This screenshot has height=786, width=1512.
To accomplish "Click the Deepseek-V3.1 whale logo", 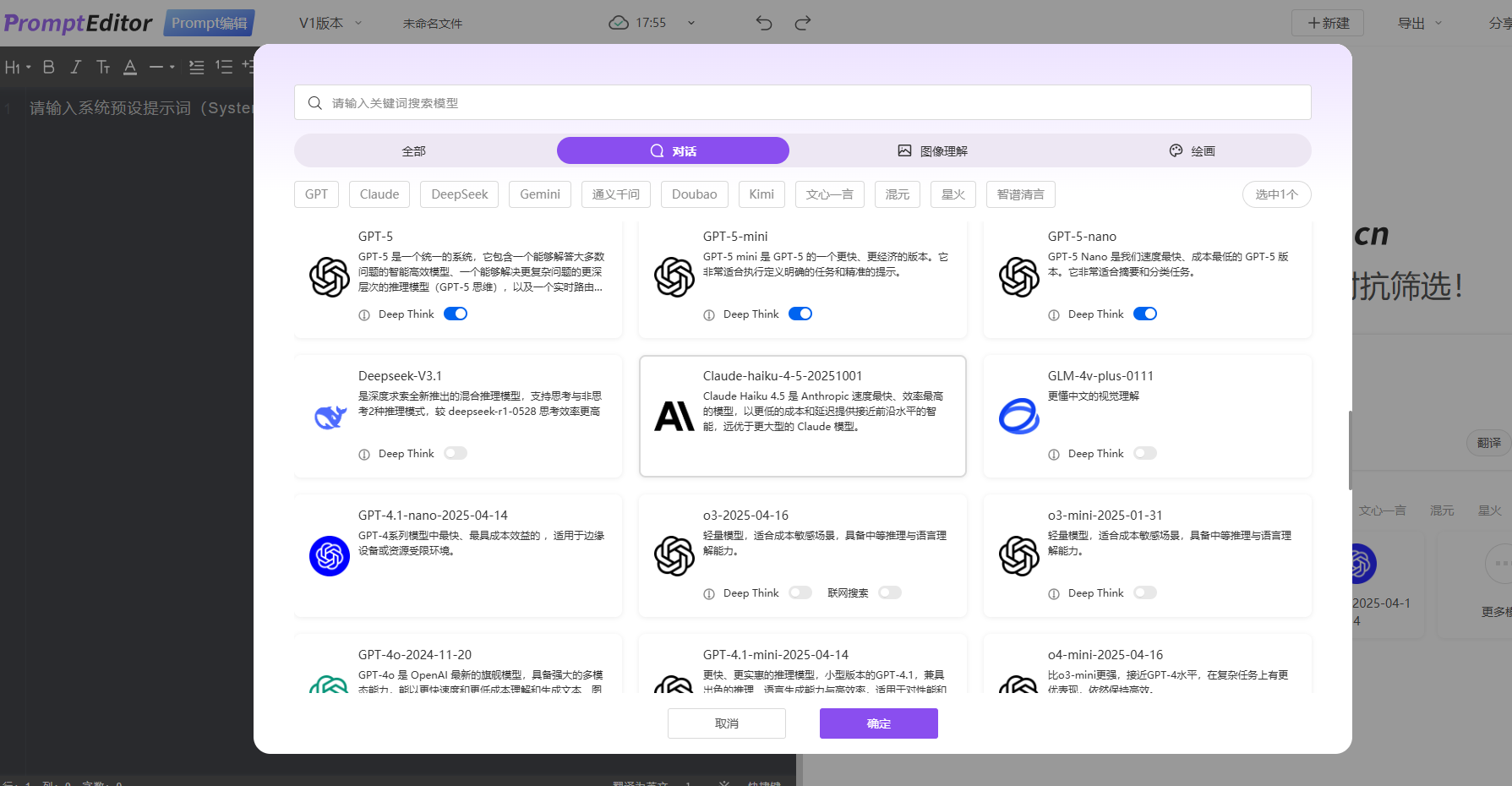I will click(x=330, y=417).
